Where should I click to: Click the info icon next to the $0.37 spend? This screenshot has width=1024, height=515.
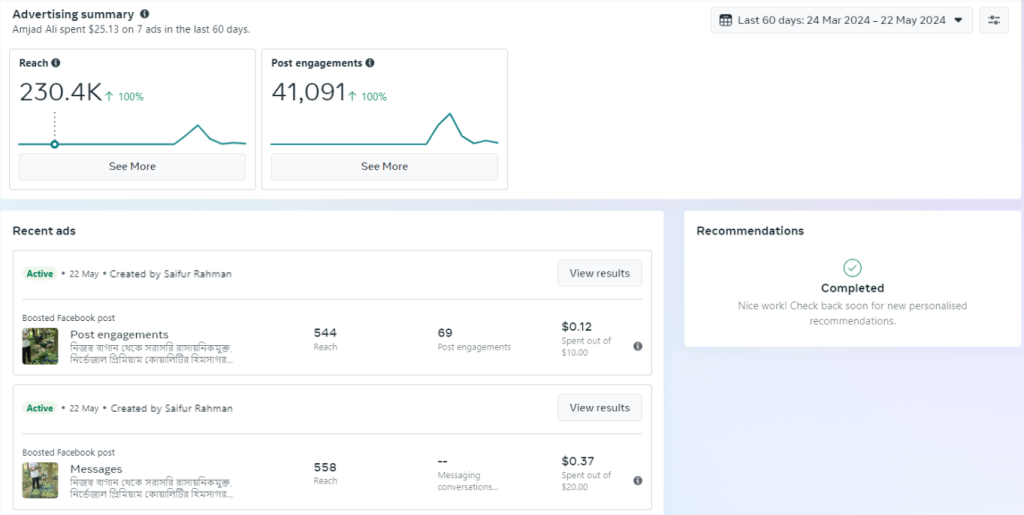(x=638, y=481)
